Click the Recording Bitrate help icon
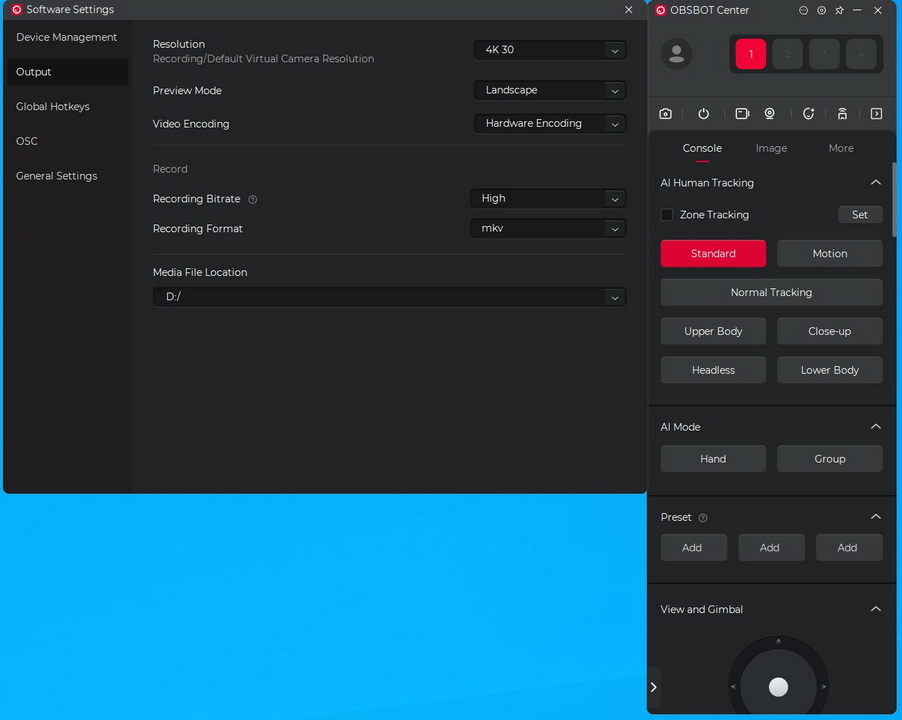 click(x=253, y=200)
